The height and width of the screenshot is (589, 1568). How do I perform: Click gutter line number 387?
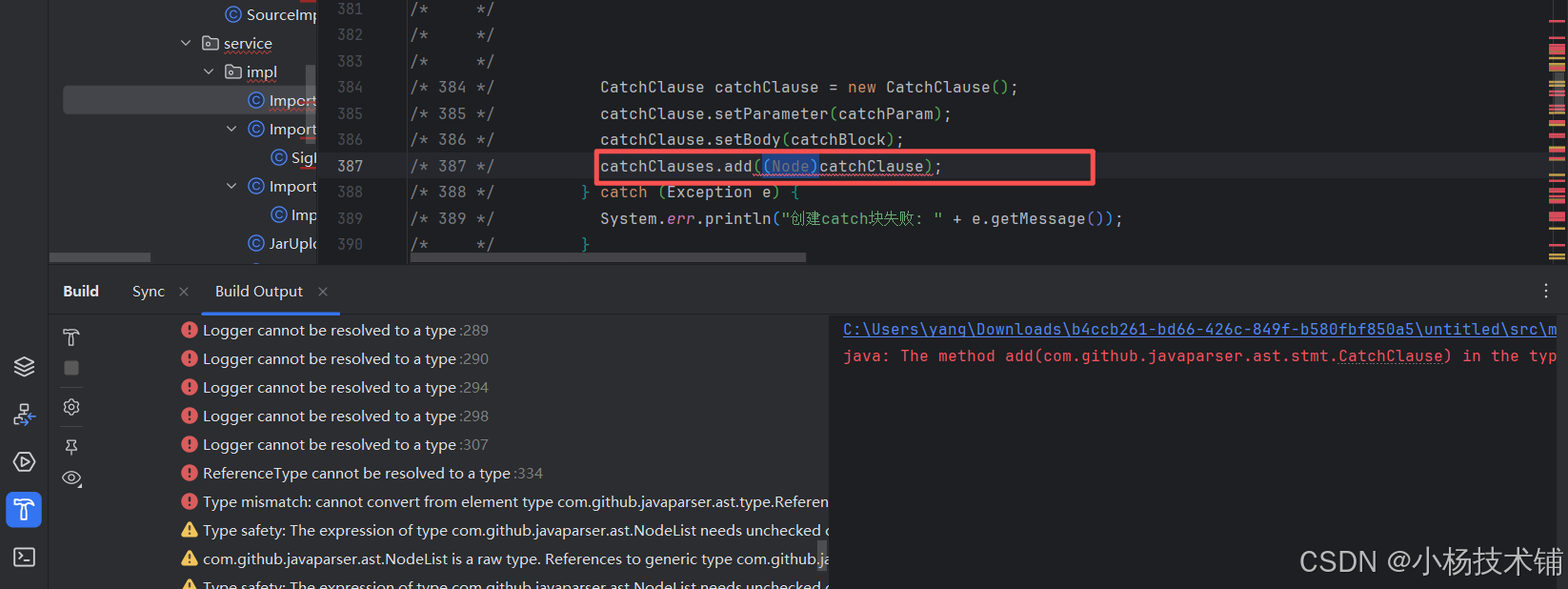tap(350, 166)
